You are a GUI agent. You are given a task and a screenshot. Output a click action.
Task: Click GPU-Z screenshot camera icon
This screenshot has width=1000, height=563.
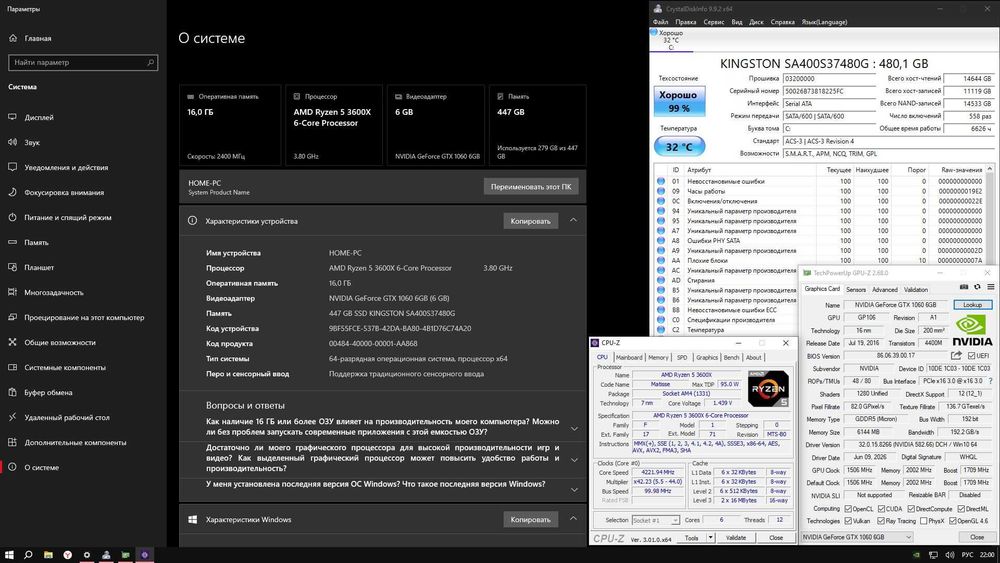point(964,287)
